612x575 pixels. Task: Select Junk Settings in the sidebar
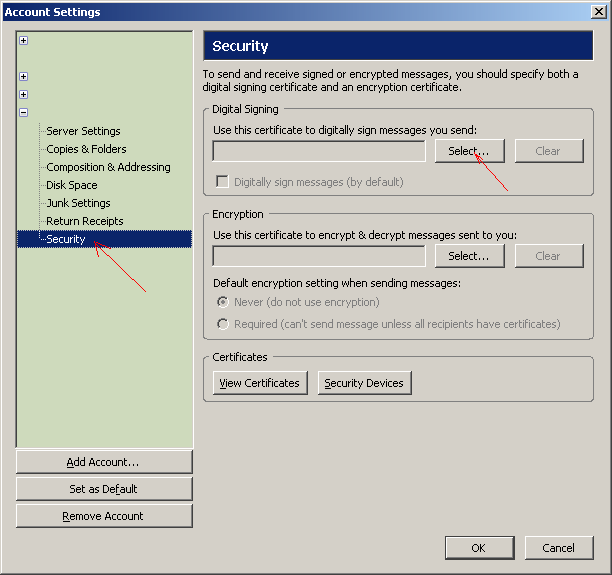point(78,203)
